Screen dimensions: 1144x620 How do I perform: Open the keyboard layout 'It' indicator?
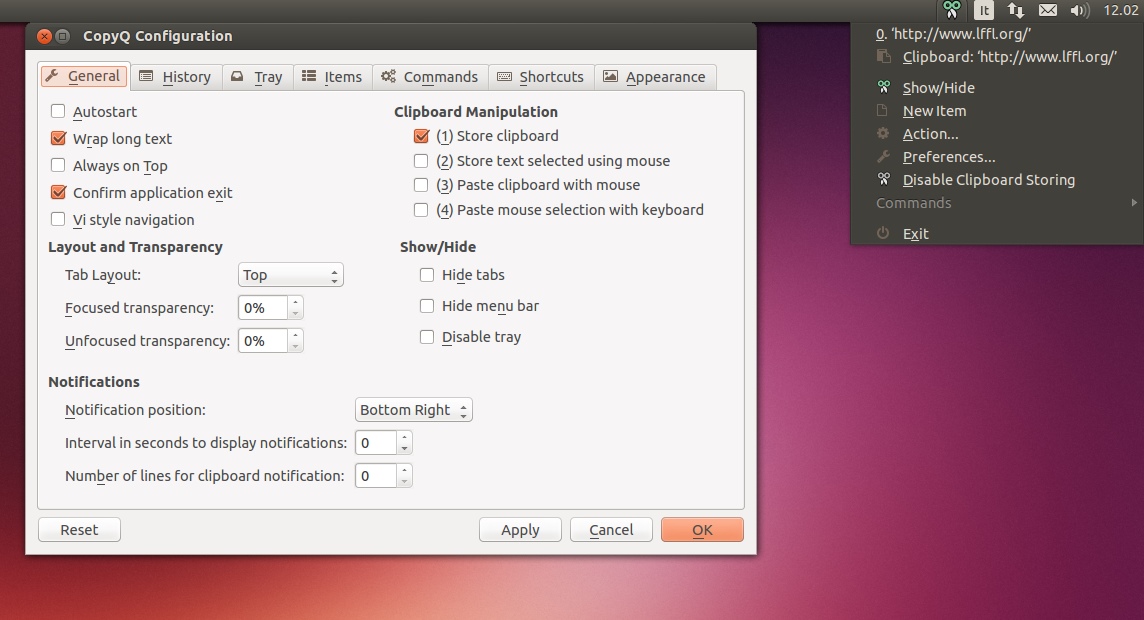(x=984, y=10)
